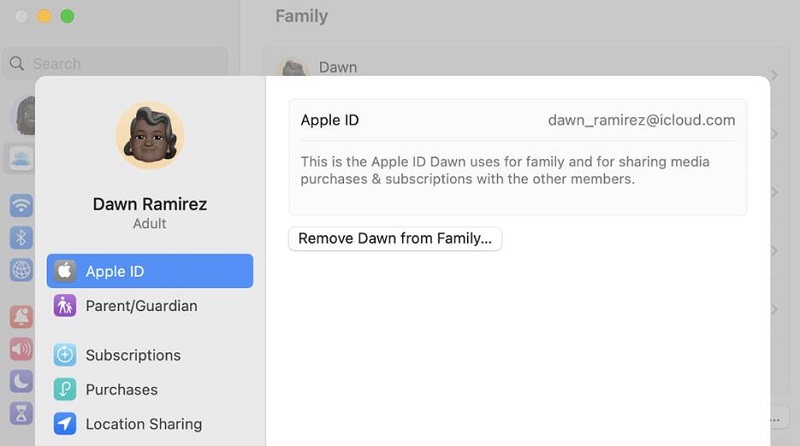Click the purple Parent/Guardian icon
Screen dimensions: 800x446
65,306
